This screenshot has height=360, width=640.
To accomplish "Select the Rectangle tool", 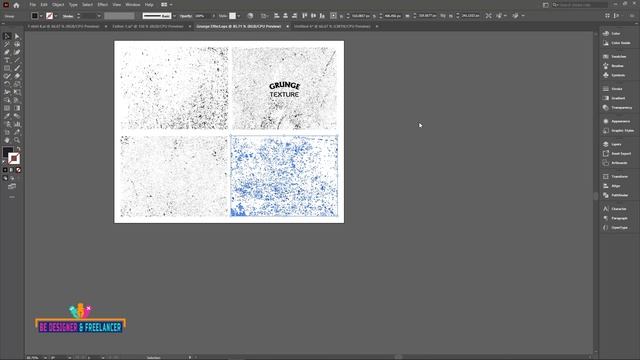I will [x=7, y=68].
